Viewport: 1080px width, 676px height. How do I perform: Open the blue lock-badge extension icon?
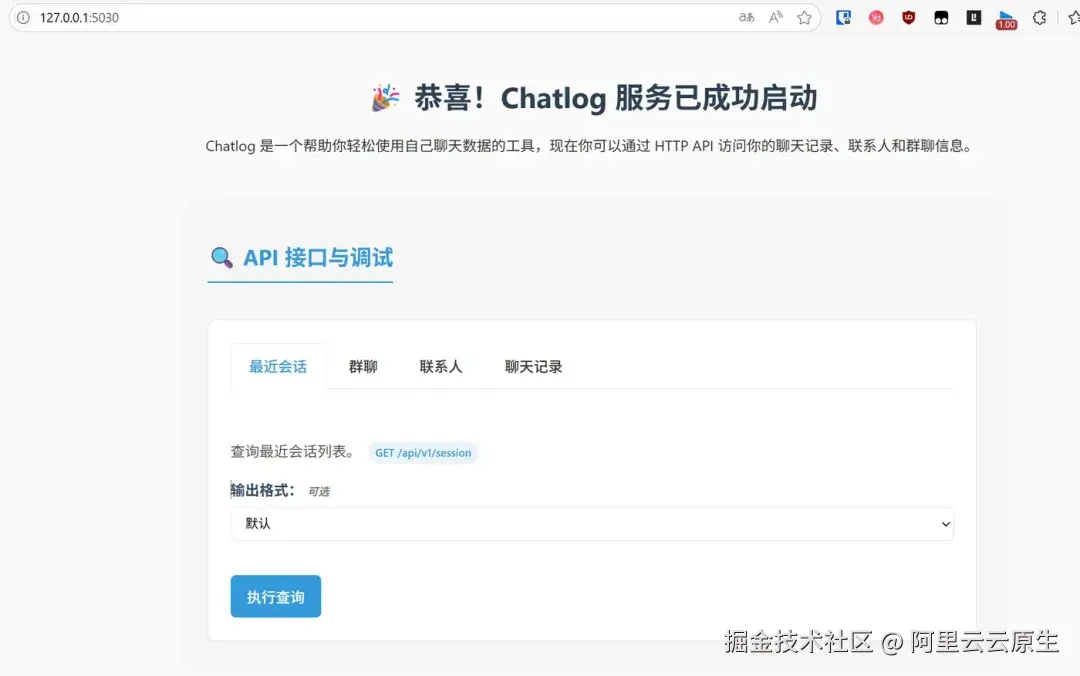click(x=843, y=17)
